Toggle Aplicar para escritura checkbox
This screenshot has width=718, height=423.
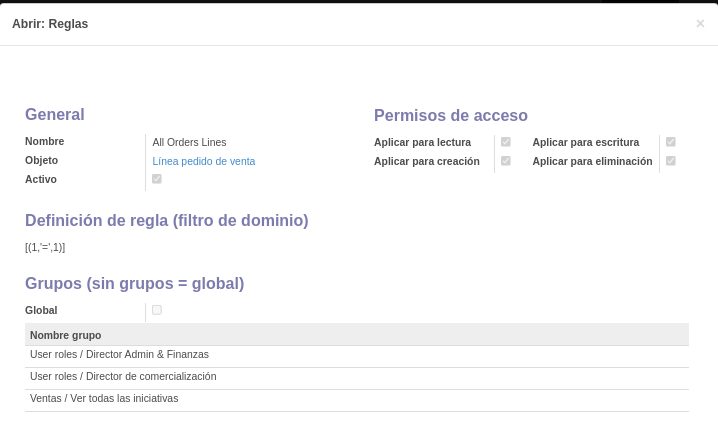tap(670, 142)
